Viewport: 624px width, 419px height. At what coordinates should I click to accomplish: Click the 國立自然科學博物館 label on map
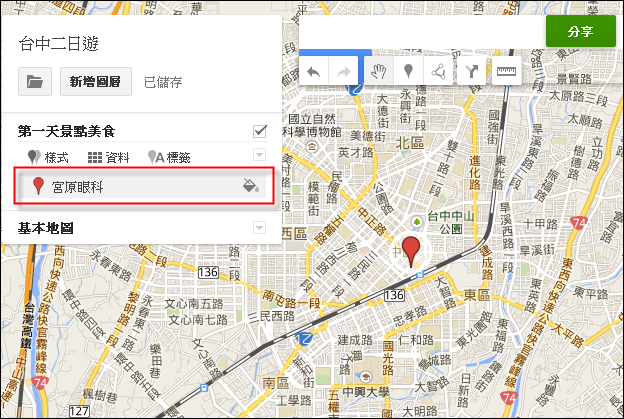click(x=312, y=125)
